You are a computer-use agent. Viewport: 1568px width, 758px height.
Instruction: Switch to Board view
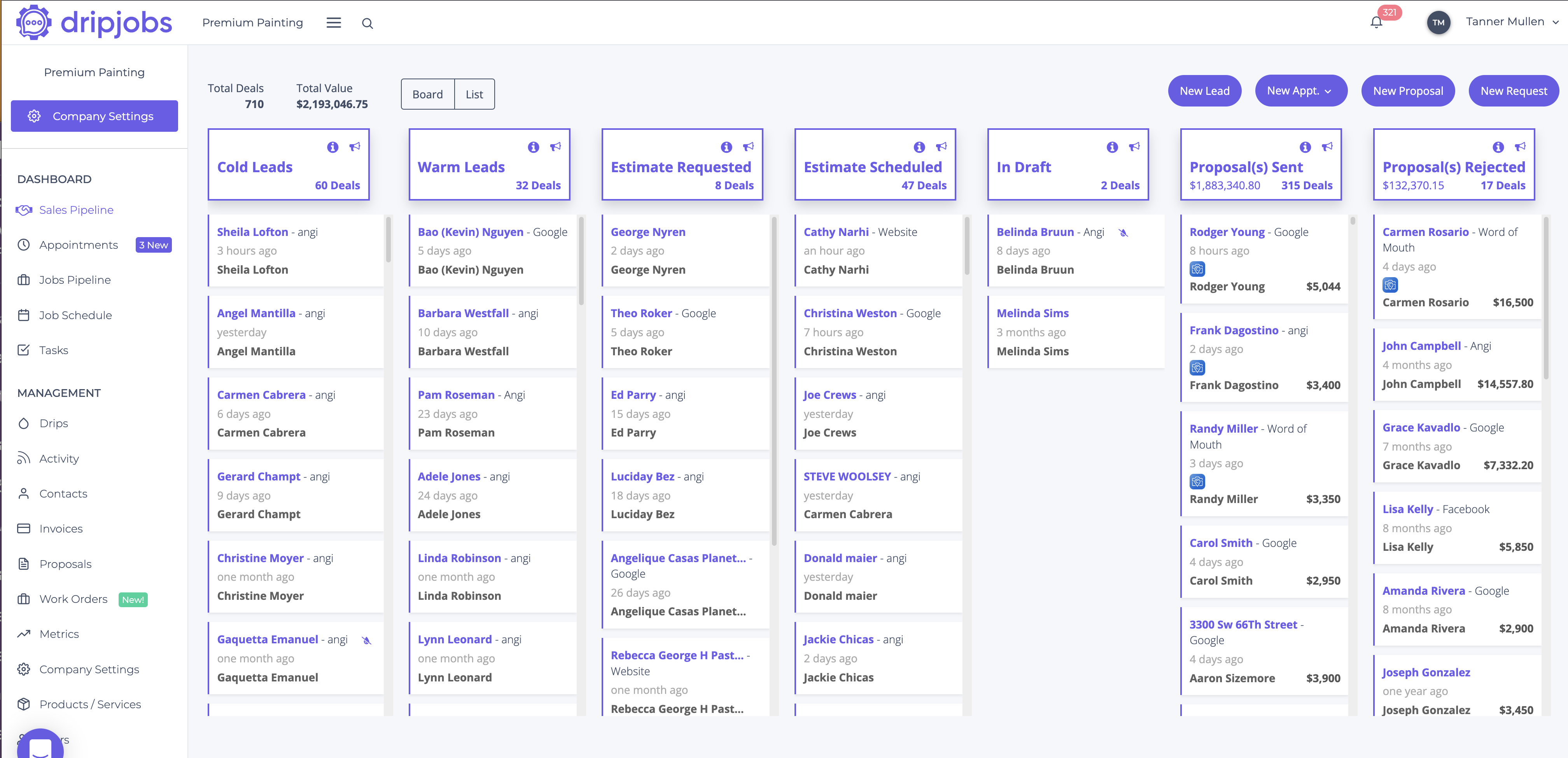(x=427, y=94)
